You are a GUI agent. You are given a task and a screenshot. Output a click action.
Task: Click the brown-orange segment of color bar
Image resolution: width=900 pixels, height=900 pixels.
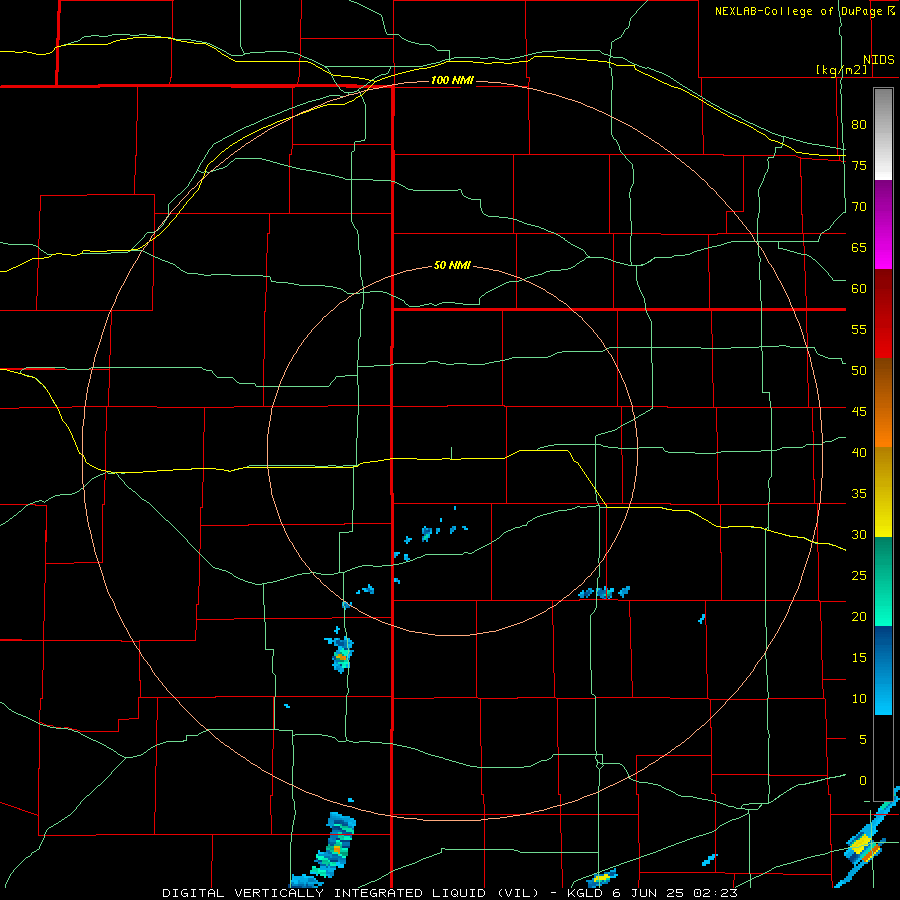(883, 403)
